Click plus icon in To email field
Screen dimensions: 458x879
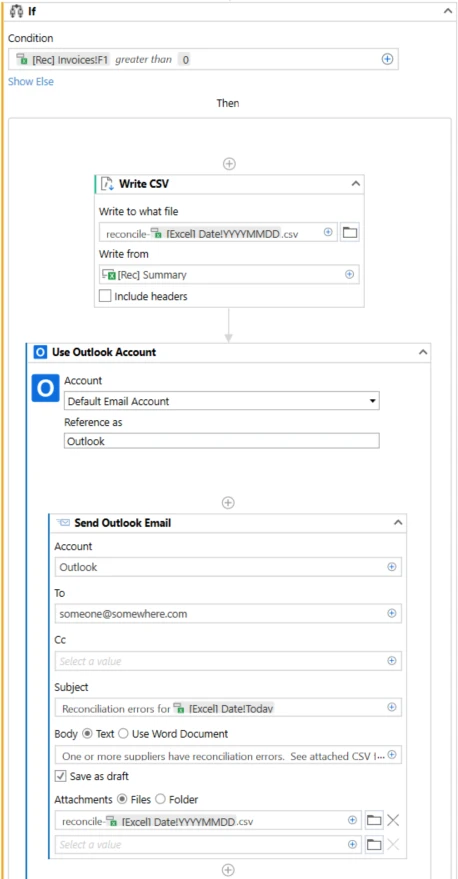[x=392, y=614]
